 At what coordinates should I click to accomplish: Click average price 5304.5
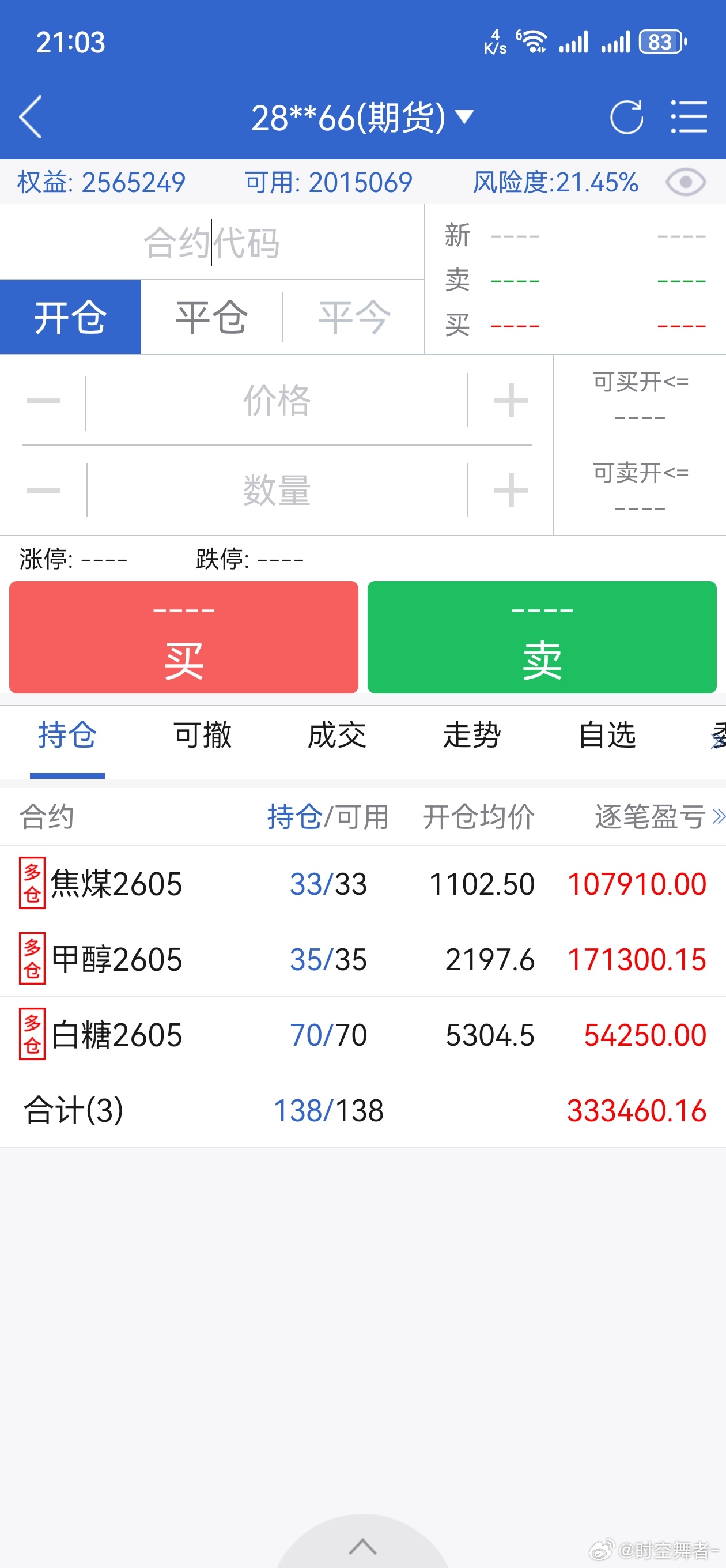[x=490, y=1035]
